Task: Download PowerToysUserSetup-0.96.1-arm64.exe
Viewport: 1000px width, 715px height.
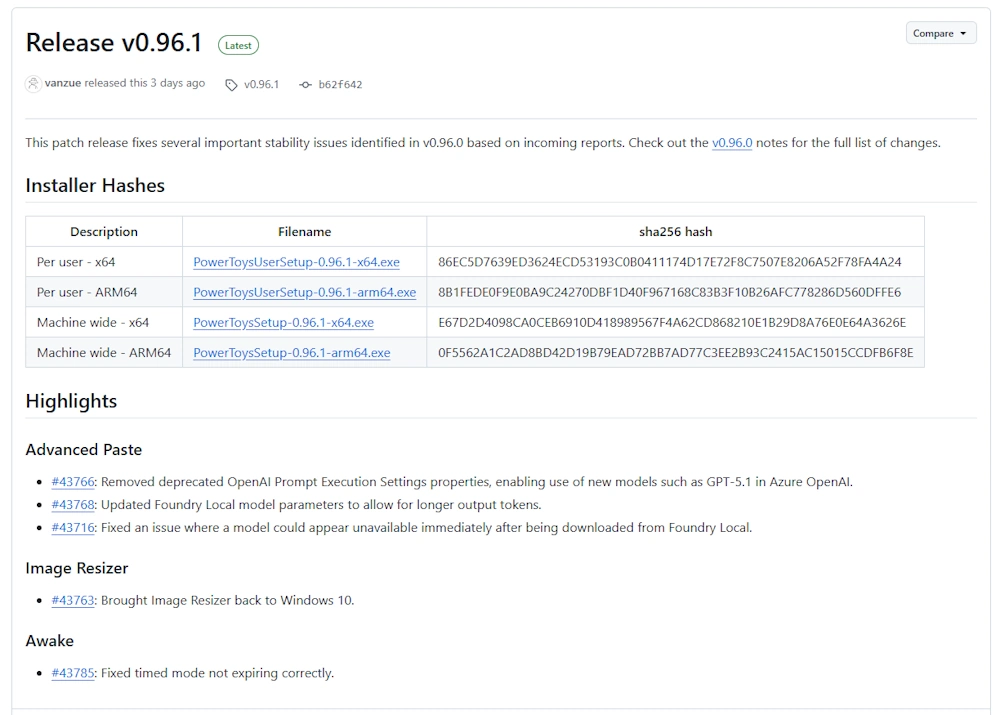Action: click(x=304, y=292)
